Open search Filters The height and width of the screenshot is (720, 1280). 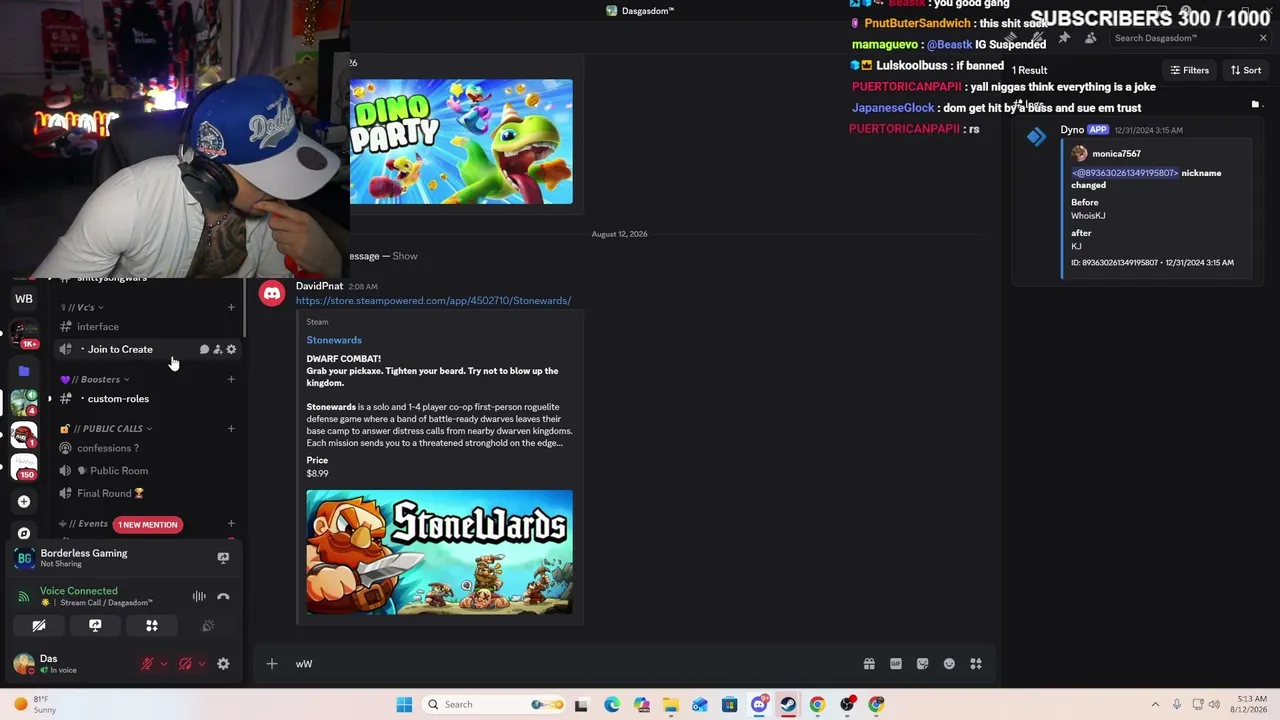click(1190, 70)
